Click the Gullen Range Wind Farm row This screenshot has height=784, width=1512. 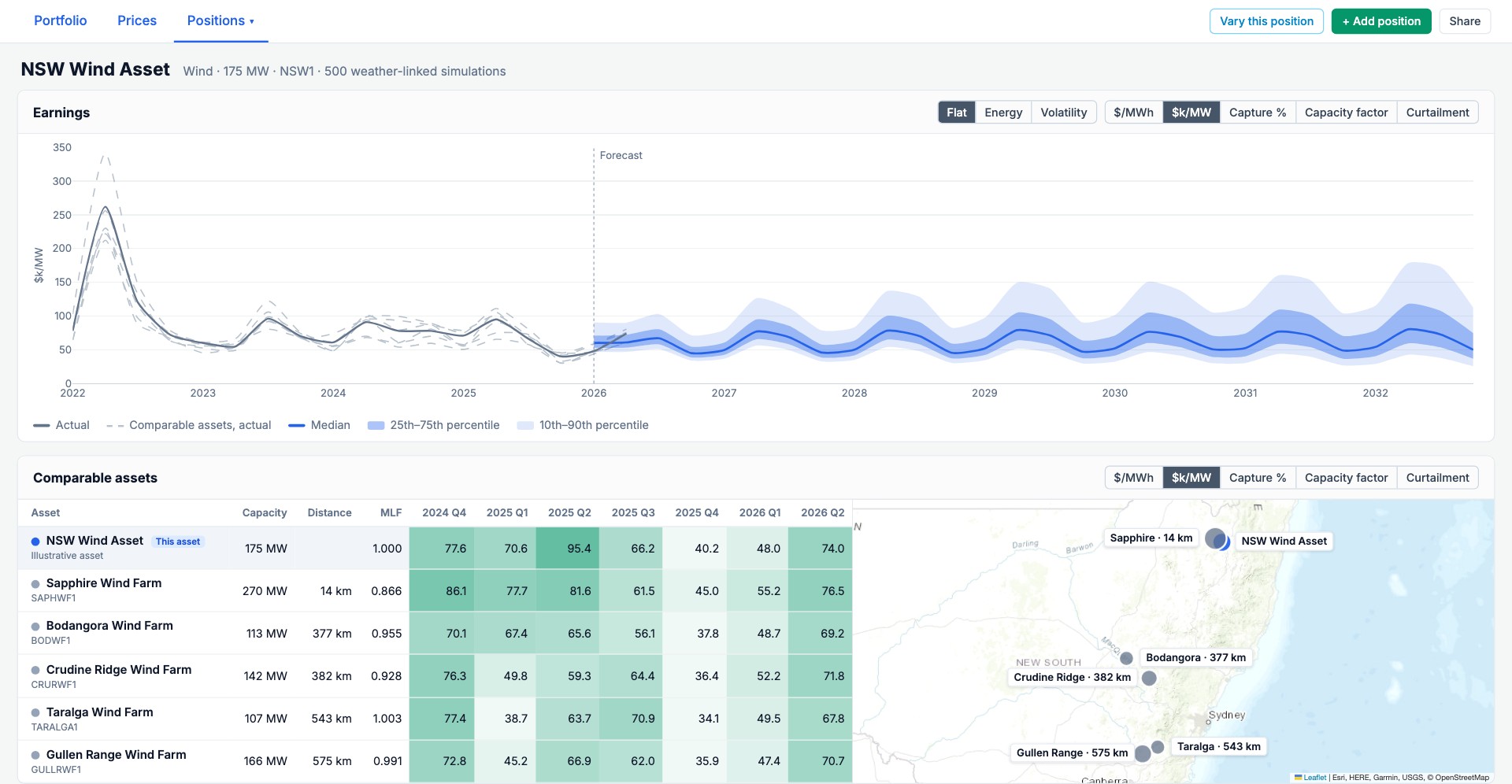[435, 761]
